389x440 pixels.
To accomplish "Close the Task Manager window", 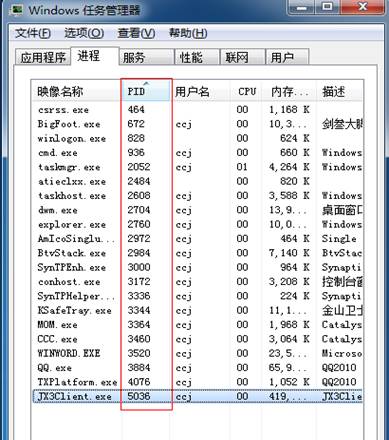I will [363, 7].
